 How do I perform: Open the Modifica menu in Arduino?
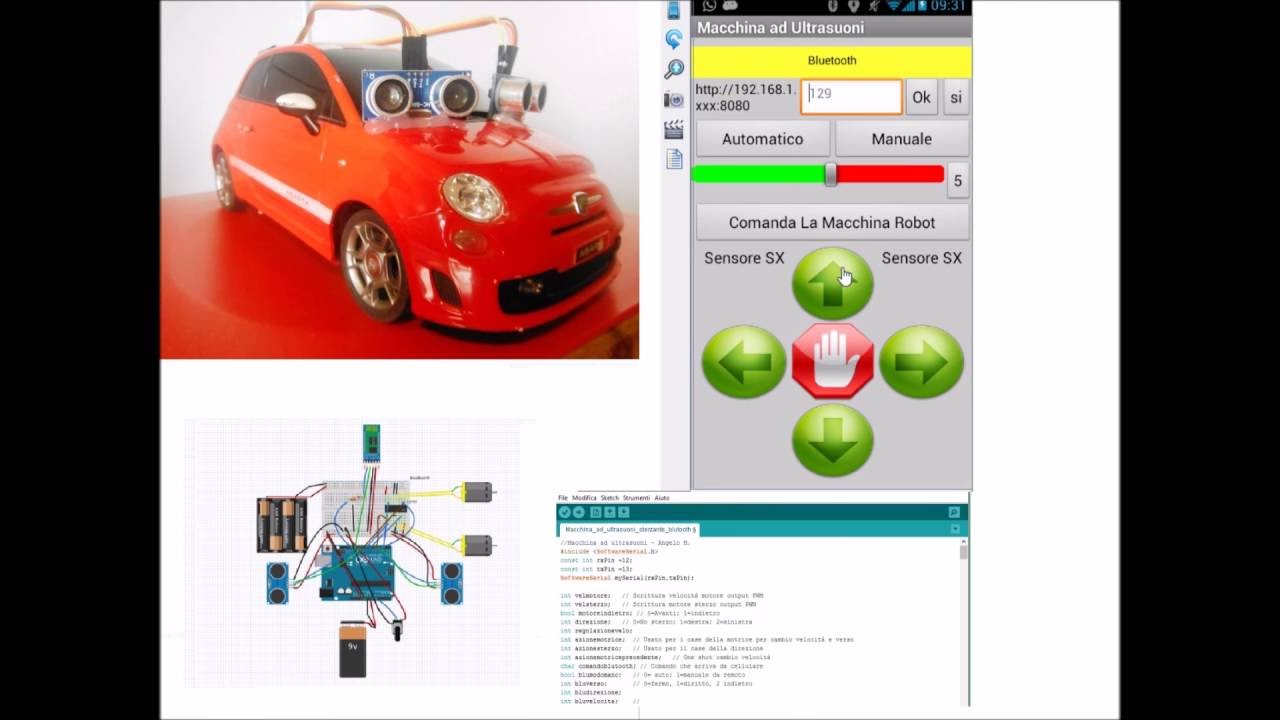click(584, 498)
